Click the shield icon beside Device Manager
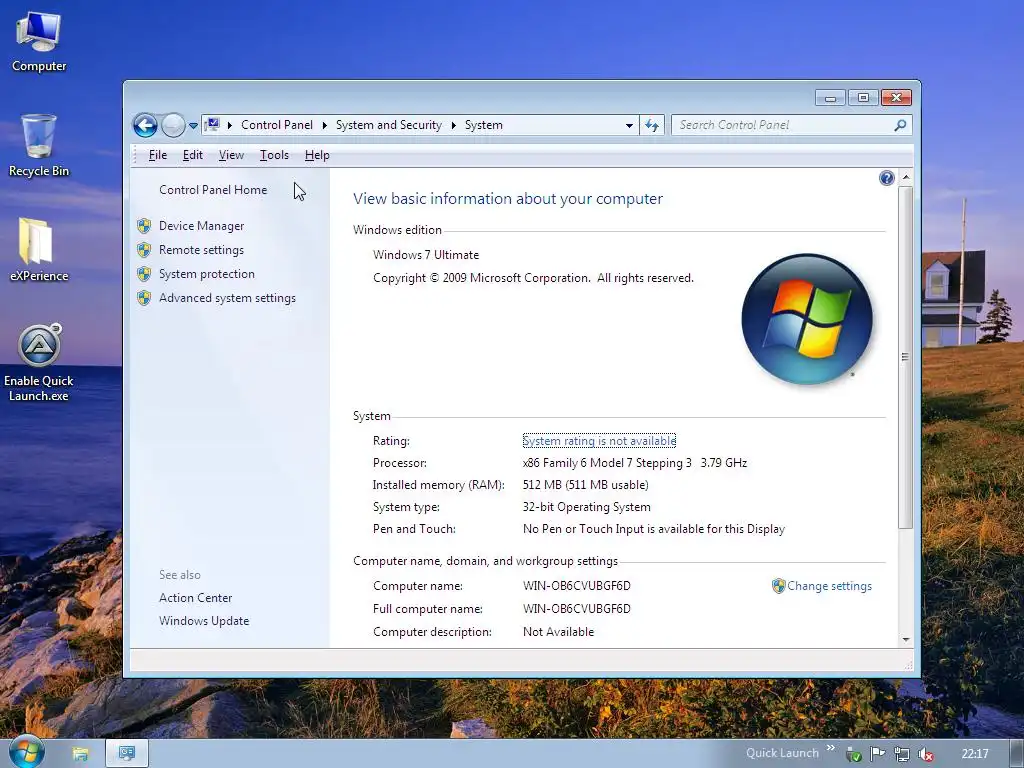The width and height of the screenshot is (1024, 768). coord(144,226)
